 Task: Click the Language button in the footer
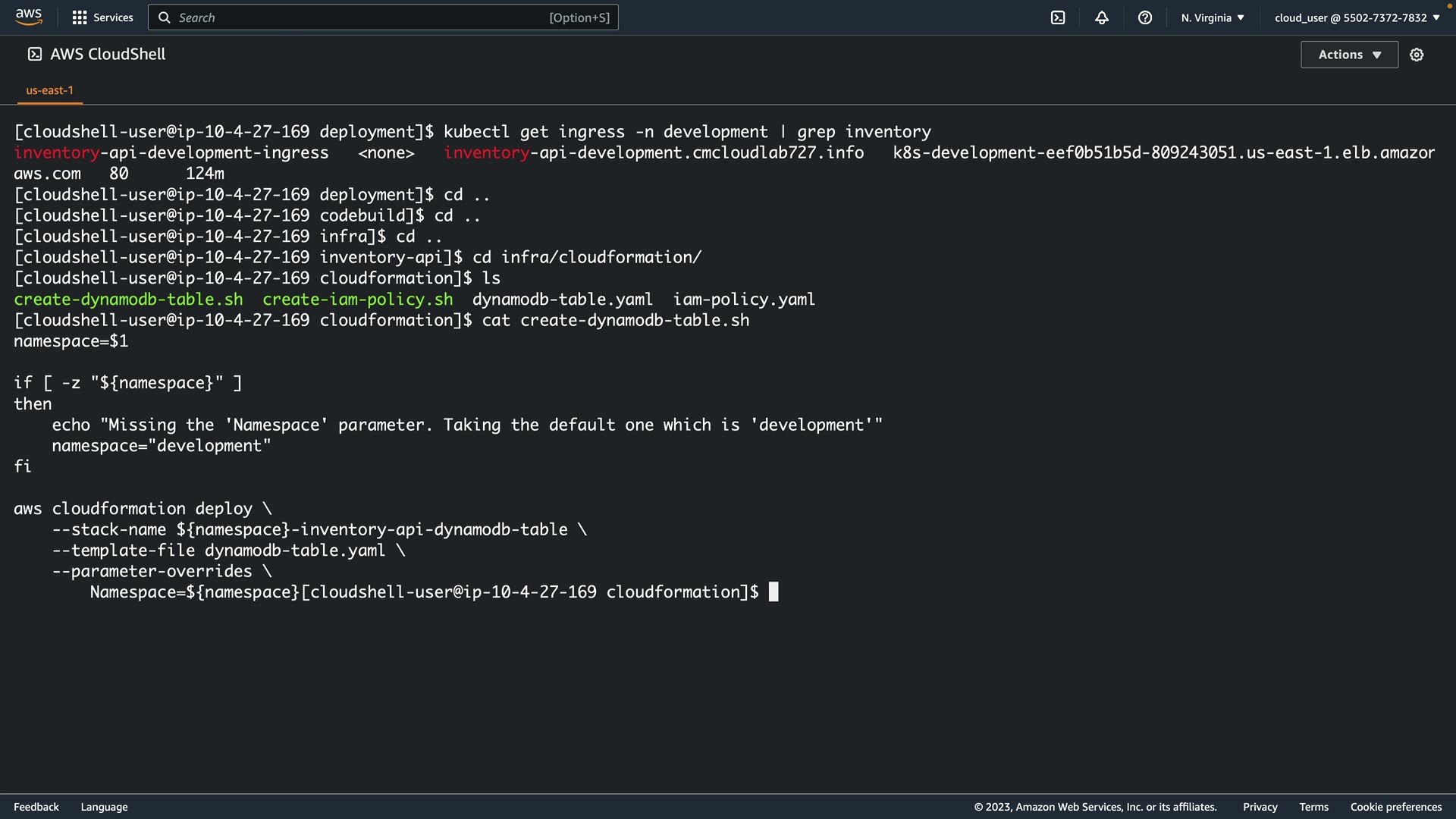tap(104, 807)
